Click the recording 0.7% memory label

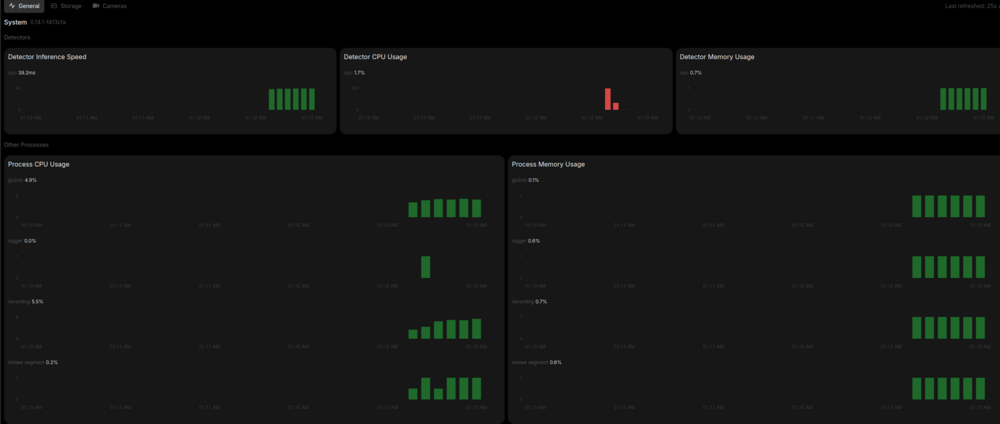pyautogui.click(x=529, y=302)
